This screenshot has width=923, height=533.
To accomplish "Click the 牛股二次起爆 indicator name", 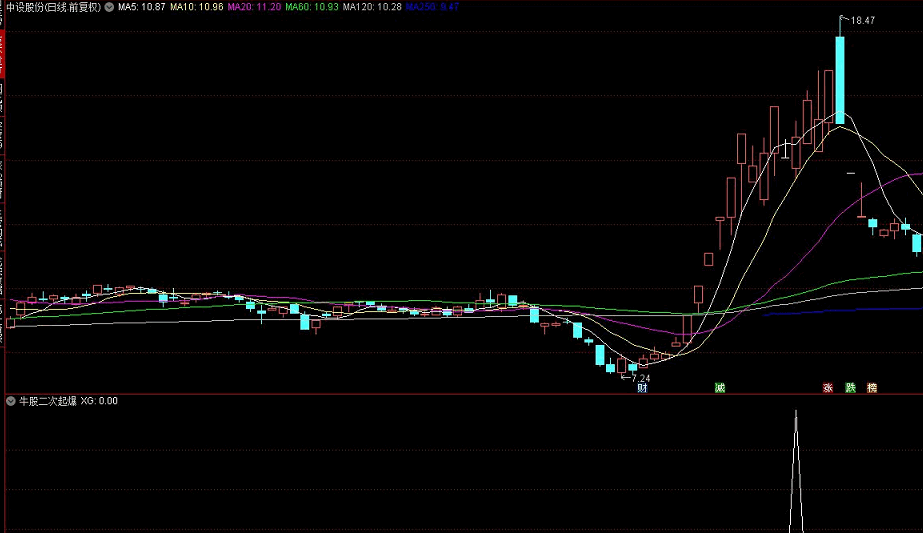I will coord(48,401).
